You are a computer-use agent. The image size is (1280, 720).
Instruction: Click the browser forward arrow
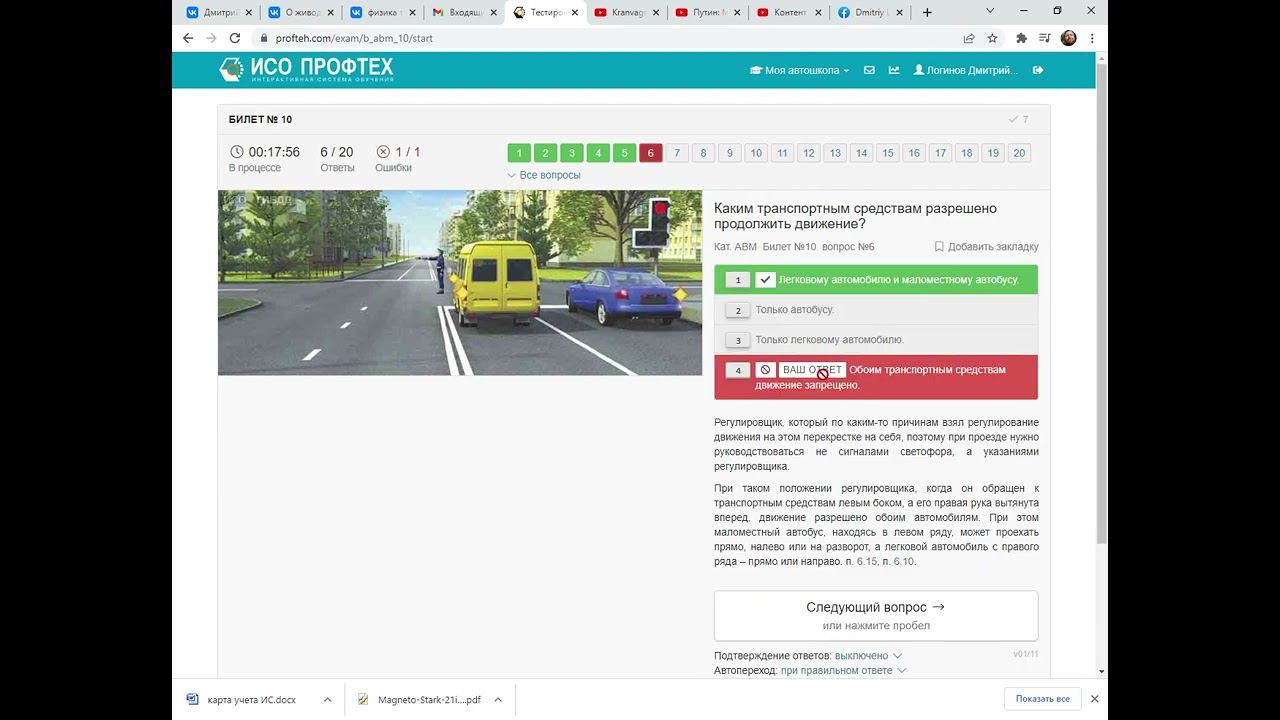(211, 38)
